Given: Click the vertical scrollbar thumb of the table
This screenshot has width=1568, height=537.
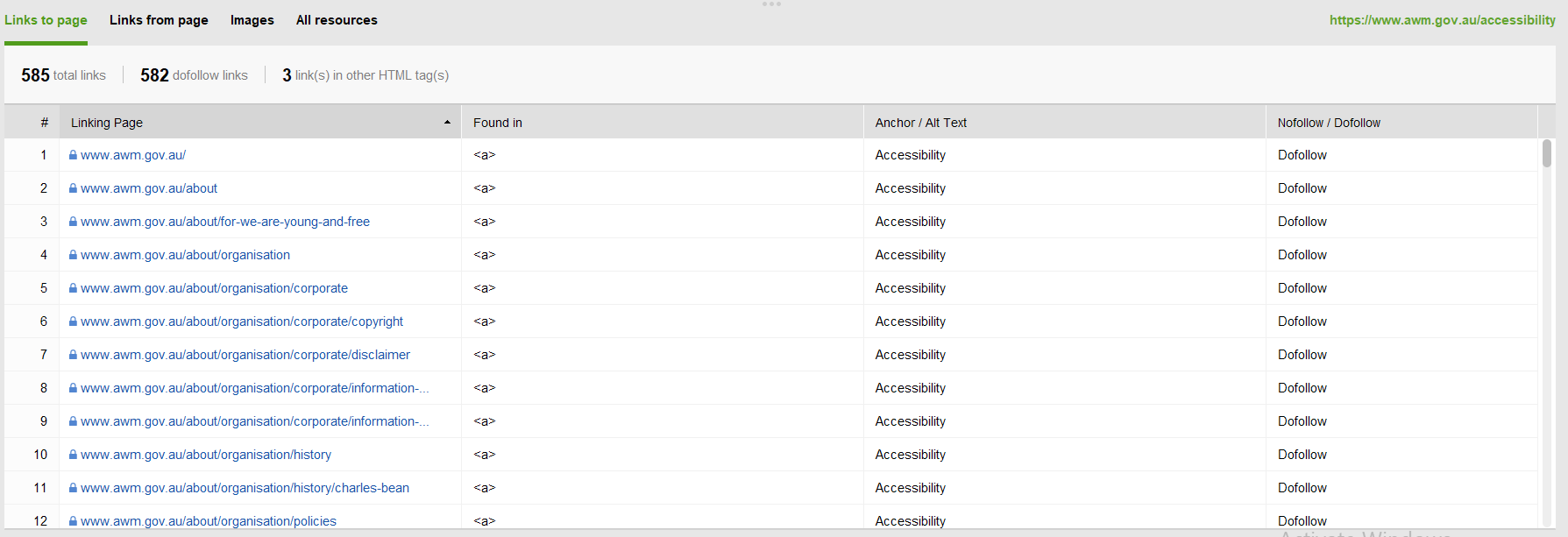Looking at the screenshot, I should point(1547,153).
